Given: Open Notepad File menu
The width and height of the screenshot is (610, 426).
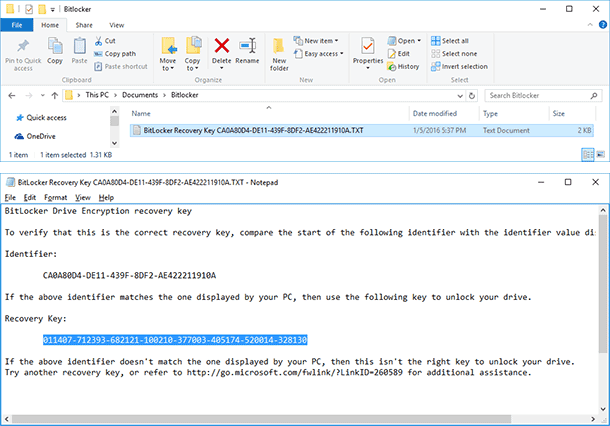Looking at the screenshot, I should point(10,198).
